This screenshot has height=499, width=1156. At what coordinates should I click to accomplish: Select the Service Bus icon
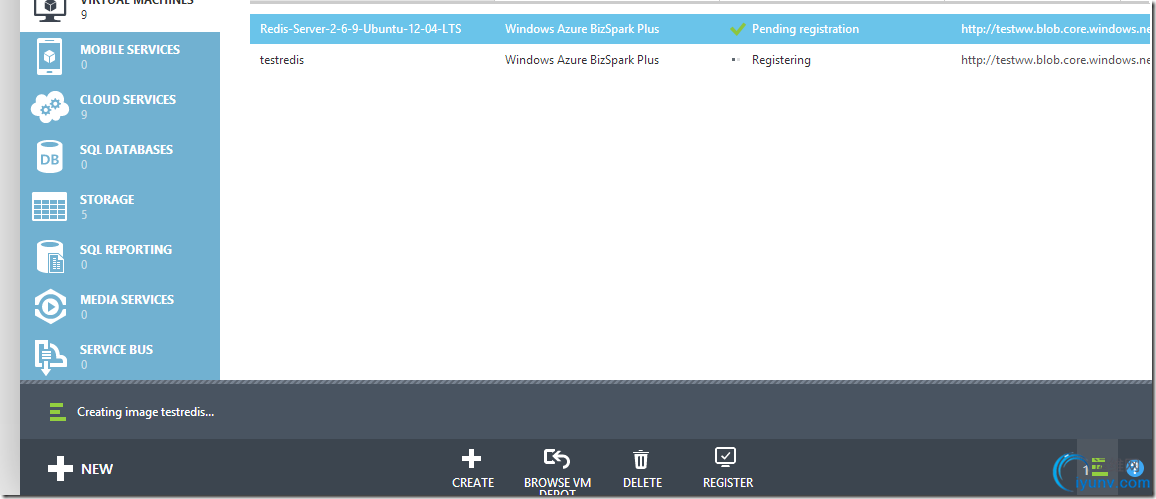coord(50,357)
